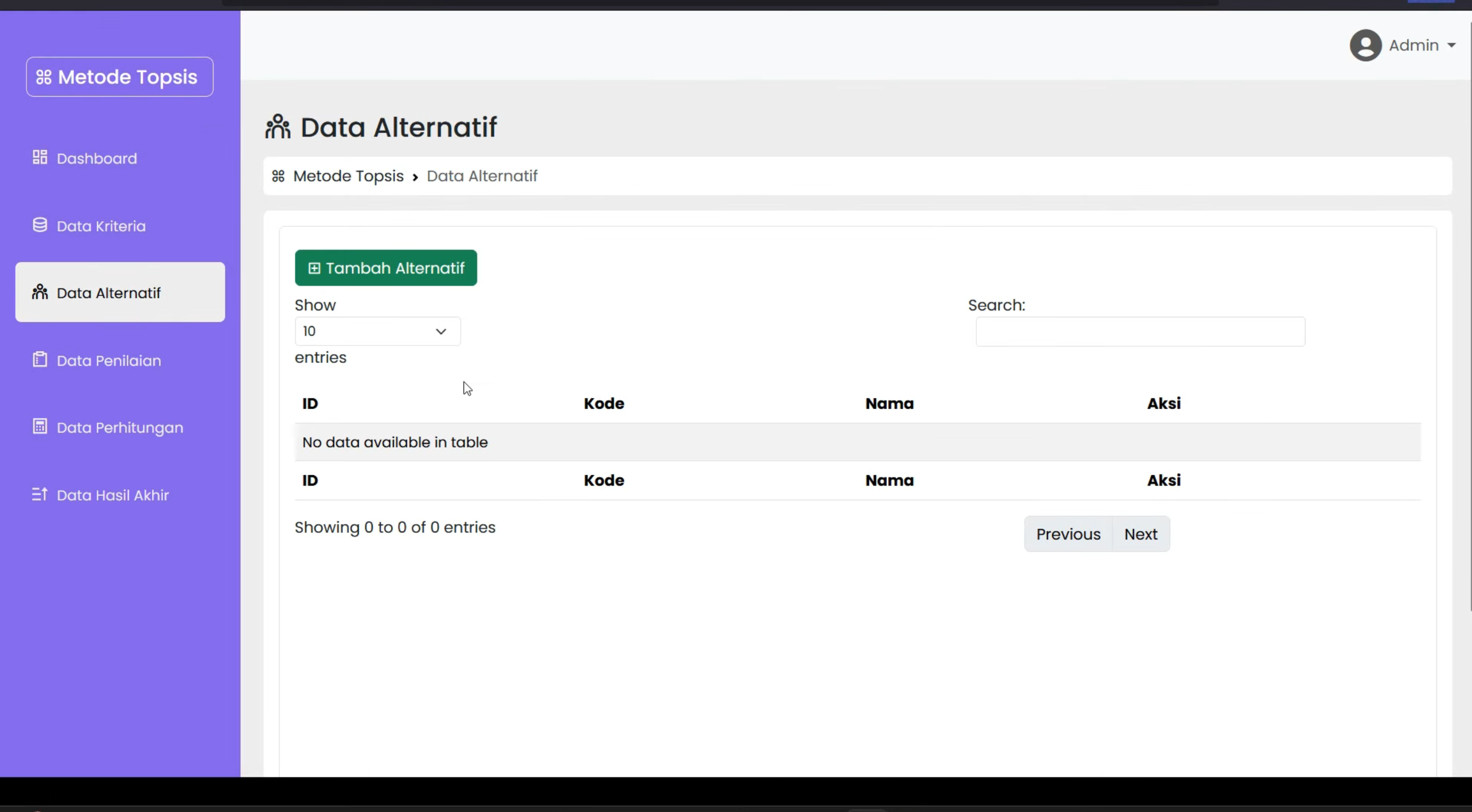Click the footer Kode column label
The height and width of the screenshot is (812, 1472).
click(604, 480)
